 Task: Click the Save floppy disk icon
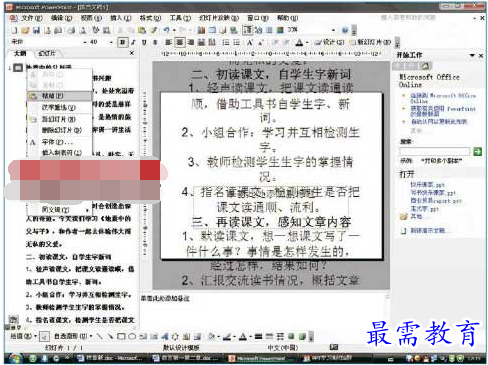pyautogui.click(x=36, y=30)
